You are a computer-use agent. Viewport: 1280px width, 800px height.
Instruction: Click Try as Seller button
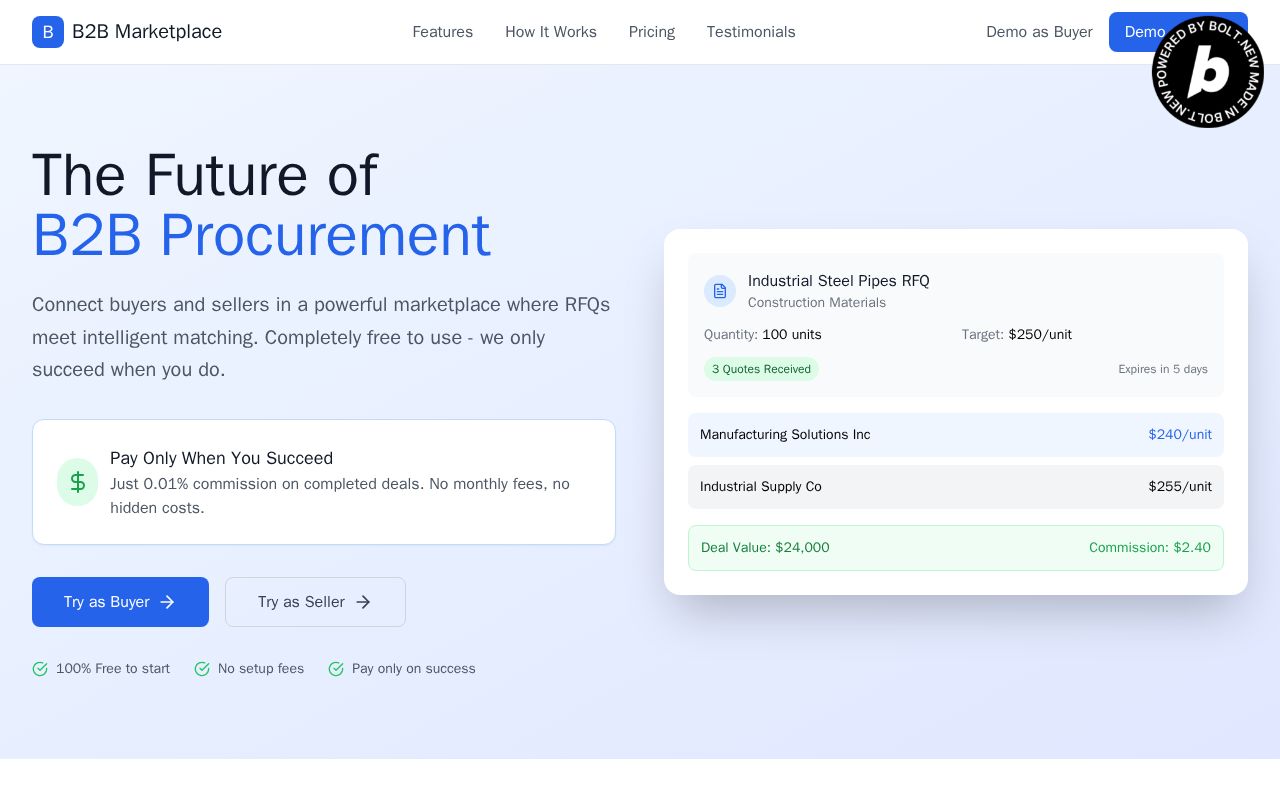pyautogui.click(x=315, y=602)
